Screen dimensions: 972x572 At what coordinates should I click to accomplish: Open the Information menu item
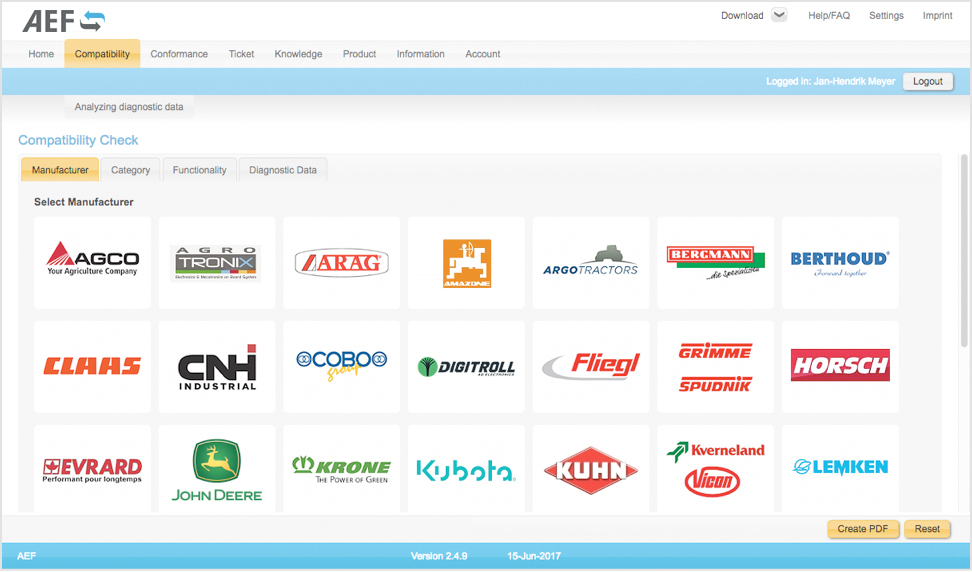[x=420, y=54]
